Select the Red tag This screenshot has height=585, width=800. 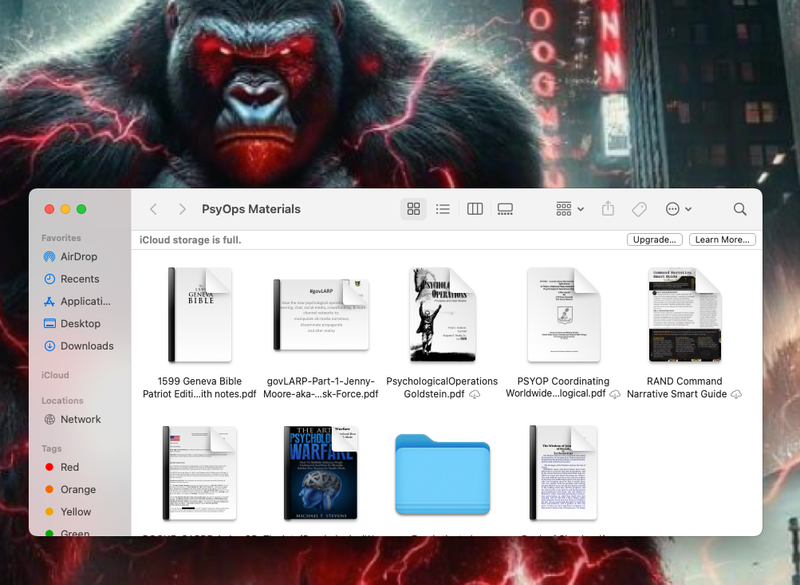coord(70,467)
